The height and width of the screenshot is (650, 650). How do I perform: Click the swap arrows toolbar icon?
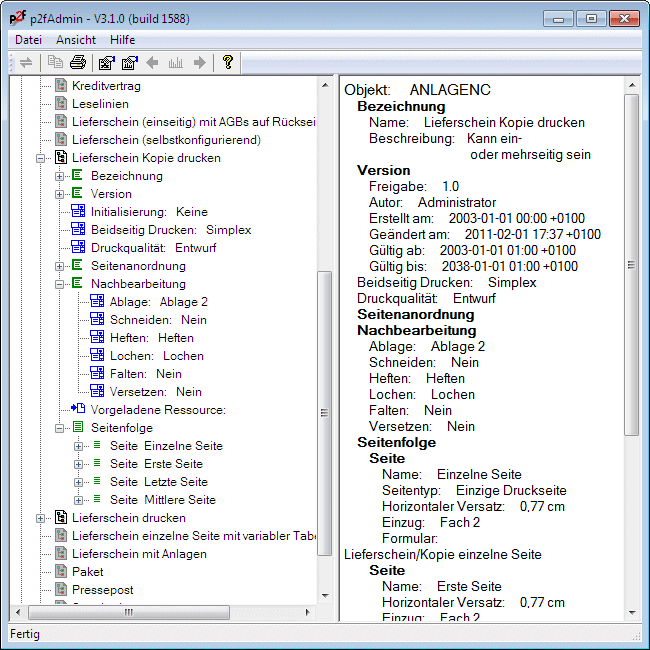point(25,63)
